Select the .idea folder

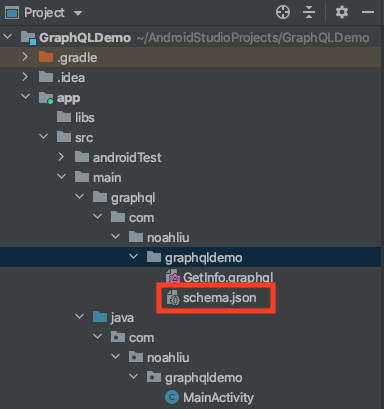(x=71, y=78)
